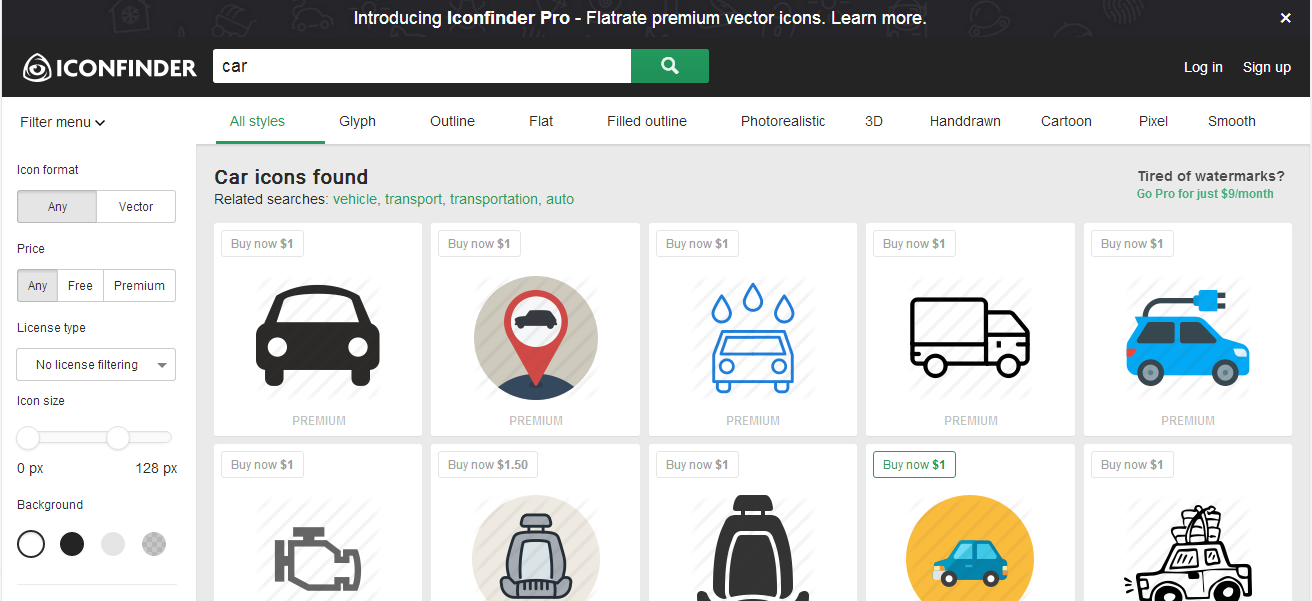Switch to the Flat style tab

point(541,121)
